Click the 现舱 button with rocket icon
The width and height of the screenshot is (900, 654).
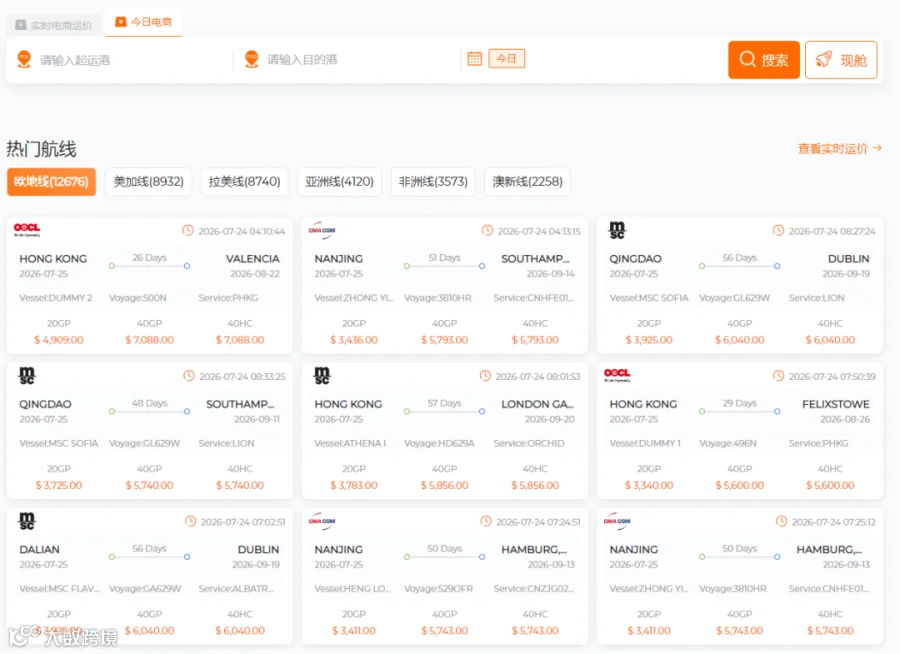tap(841, 60)
